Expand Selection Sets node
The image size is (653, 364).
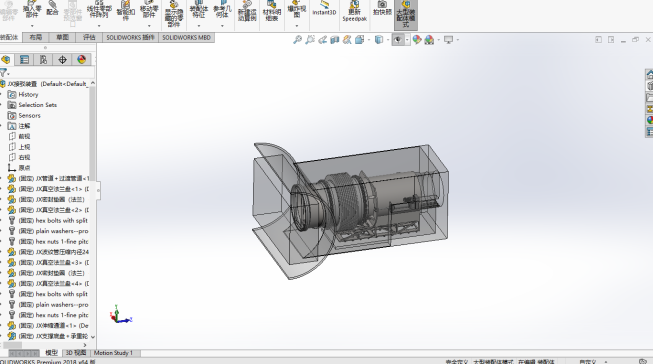tap(1, 105)
